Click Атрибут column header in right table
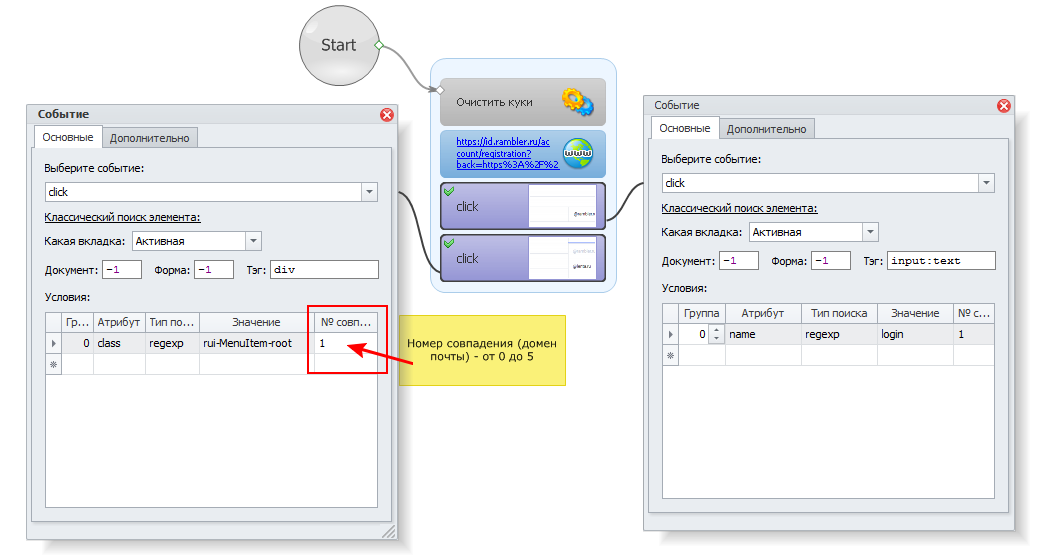The image size is (1037, 558). pos(763,313)
